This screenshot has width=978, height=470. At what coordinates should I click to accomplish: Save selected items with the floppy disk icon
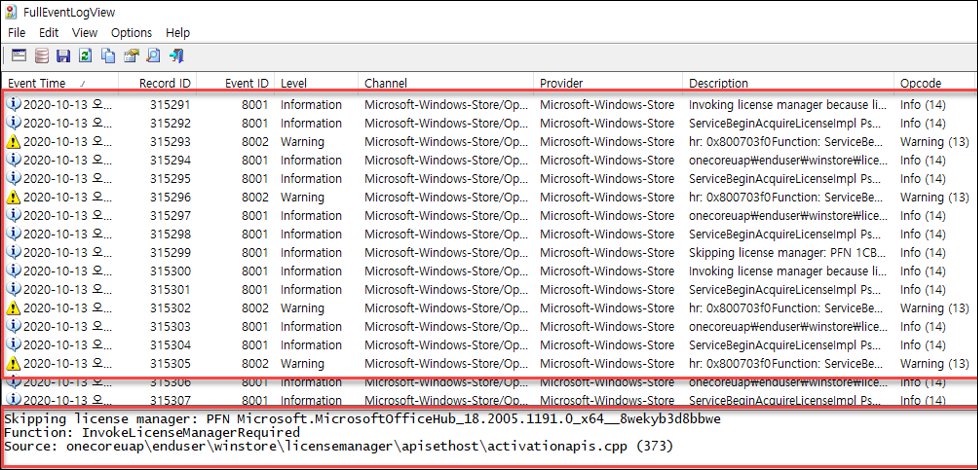63,56
